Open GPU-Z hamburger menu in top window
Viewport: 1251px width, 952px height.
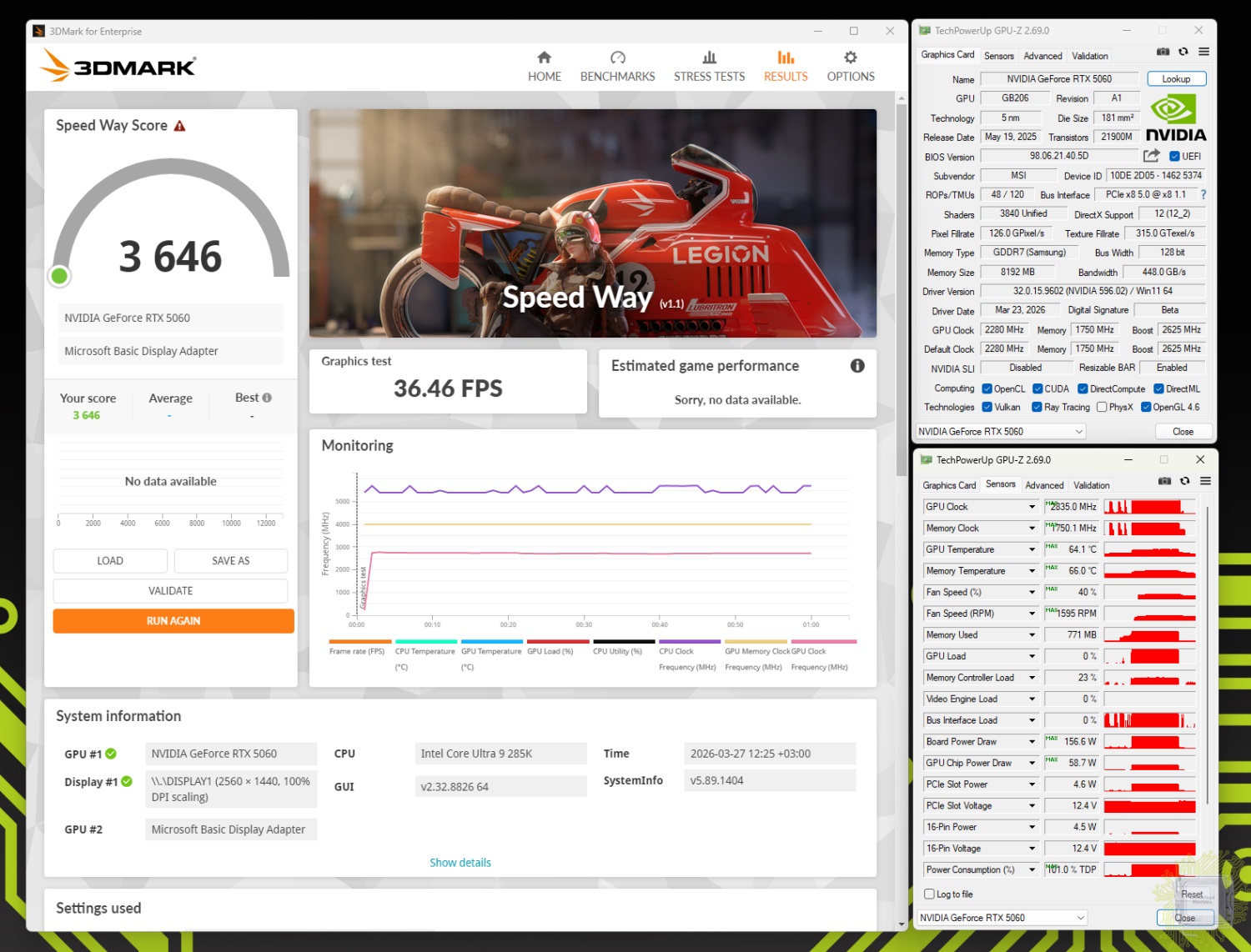(1203, 52)
